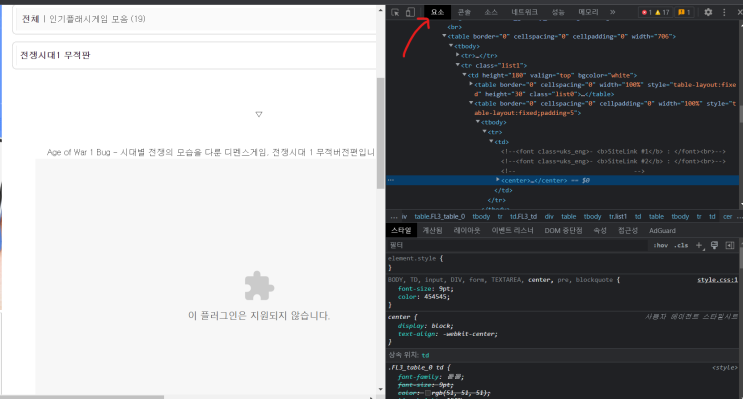Select table.FL3_table_0 in the breadcrumb
This screenshot has width=743, height=399.
[439, 217]
